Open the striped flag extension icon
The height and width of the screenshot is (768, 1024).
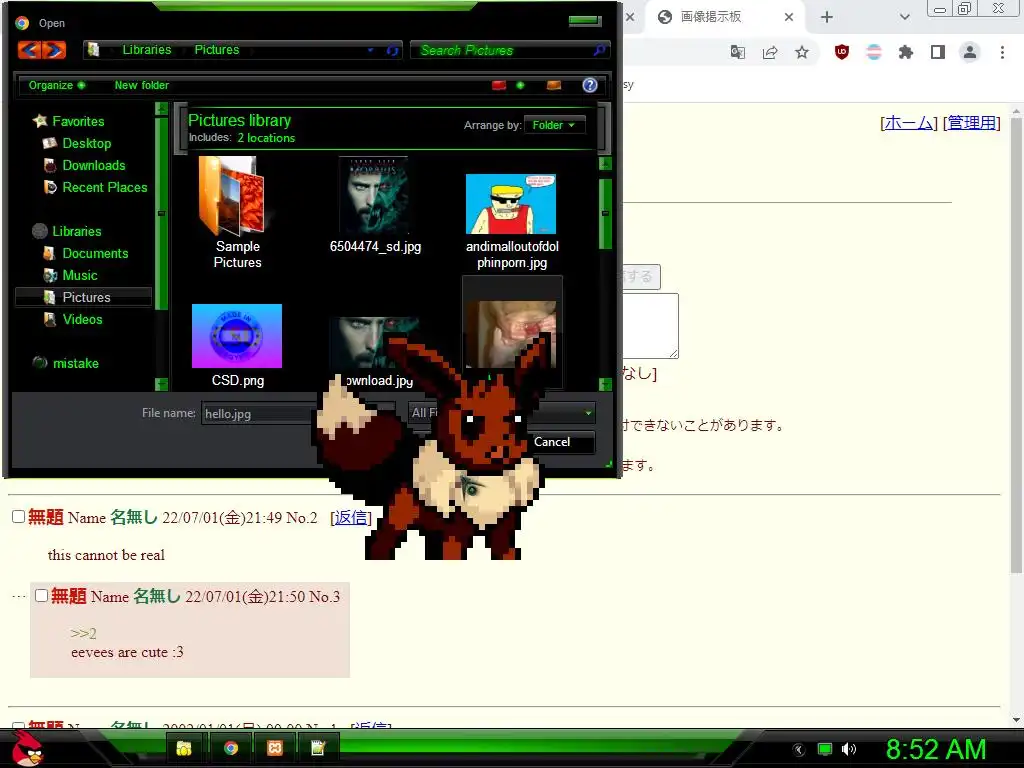(874, 52)
